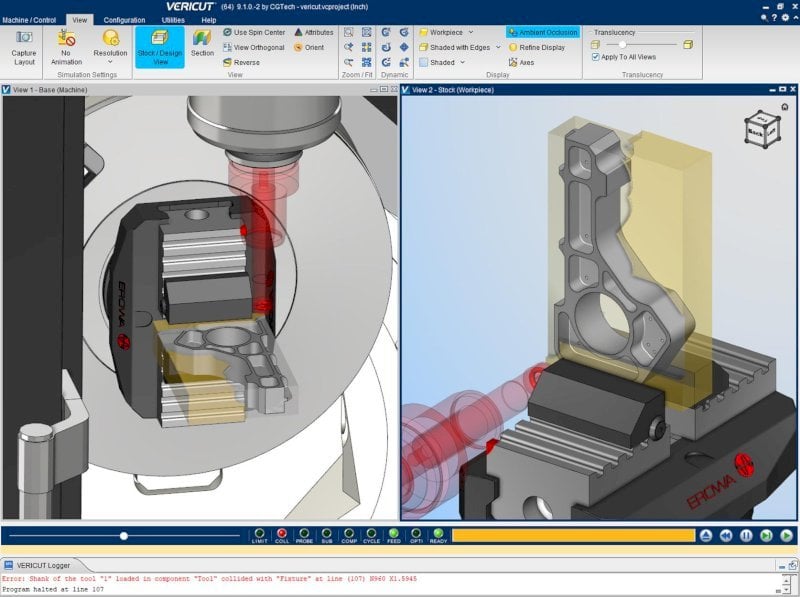Click the Rewind playback button
800x597 pixels.
pyautogui.click(x=726, y=535)
